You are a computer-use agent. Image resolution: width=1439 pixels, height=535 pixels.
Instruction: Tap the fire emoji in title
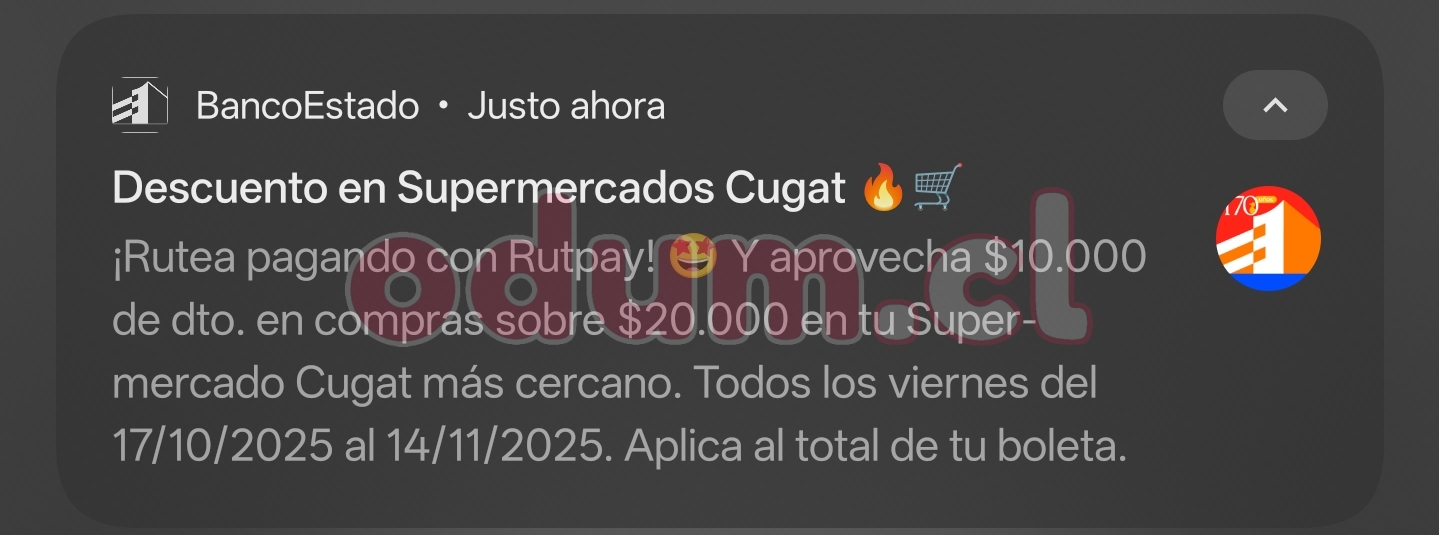[883, 188]
